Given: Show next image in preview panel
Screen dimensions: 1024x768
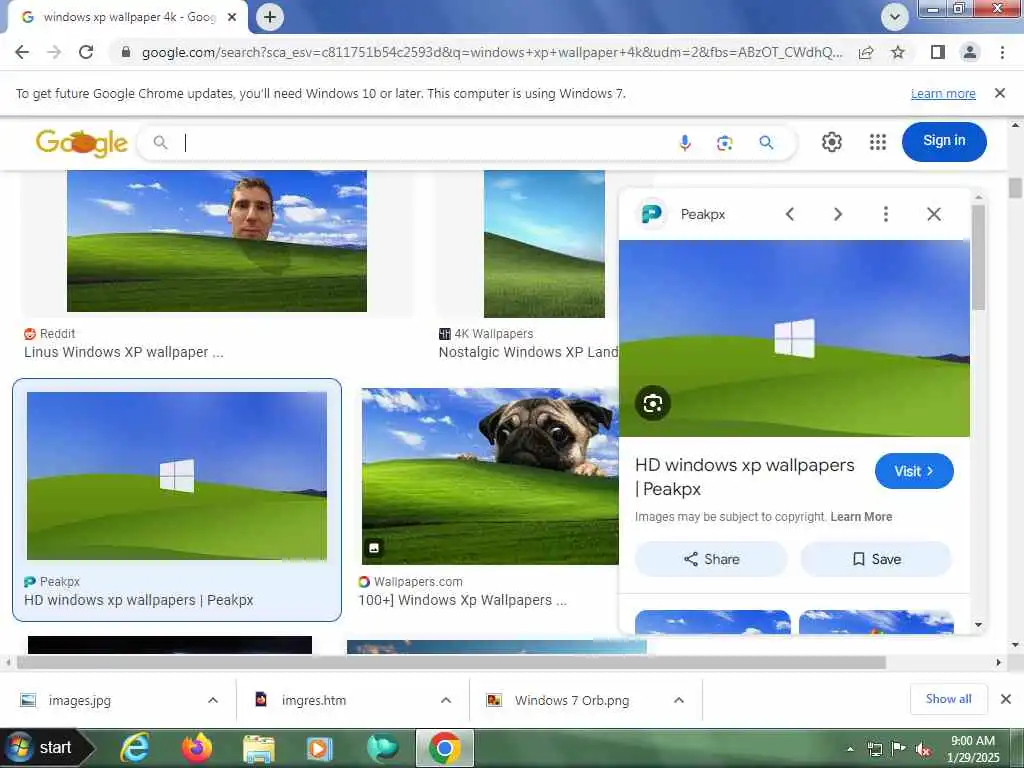Looking at the screenshot, I should tap(838, 214).
